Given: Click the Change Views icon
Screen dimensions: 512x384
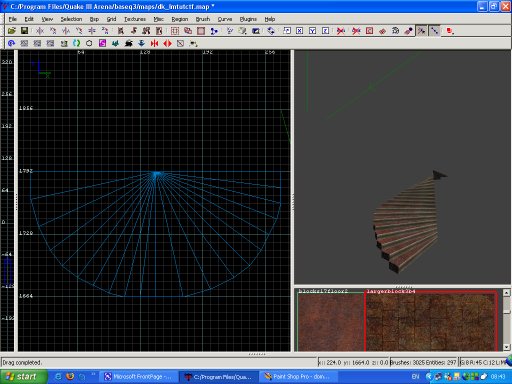Looking at the screenshot, I should pos(230,31).
